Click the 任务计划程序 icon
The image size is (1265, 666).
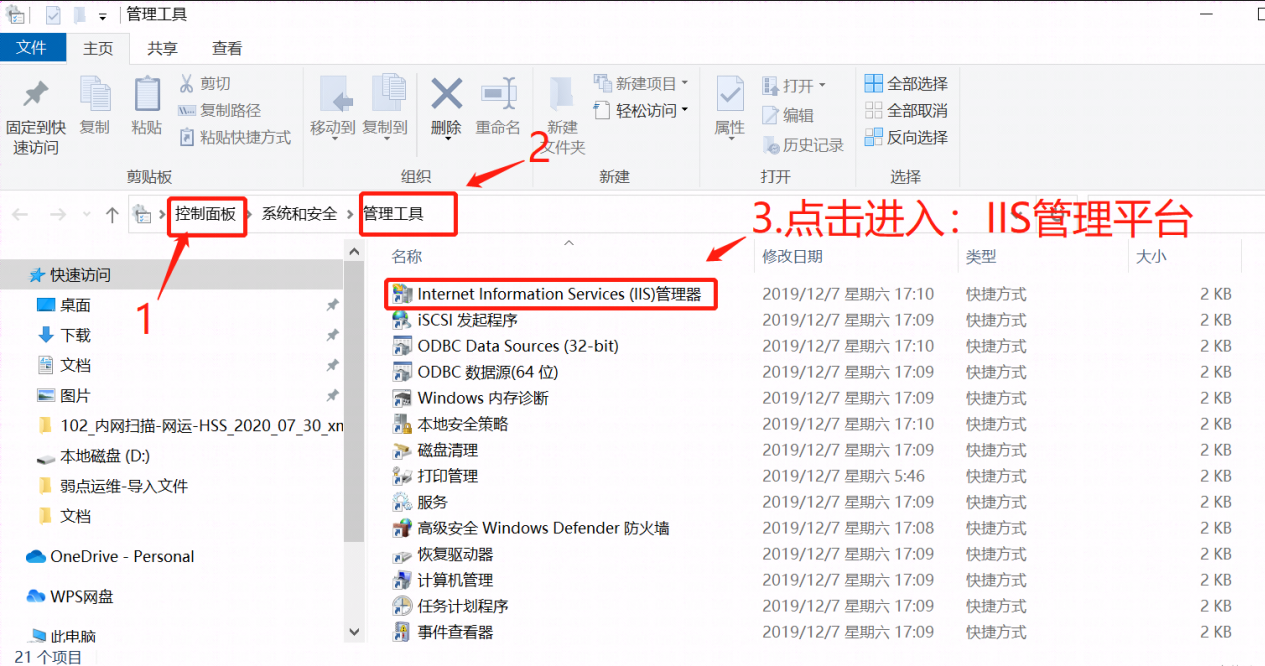(402, 606)
